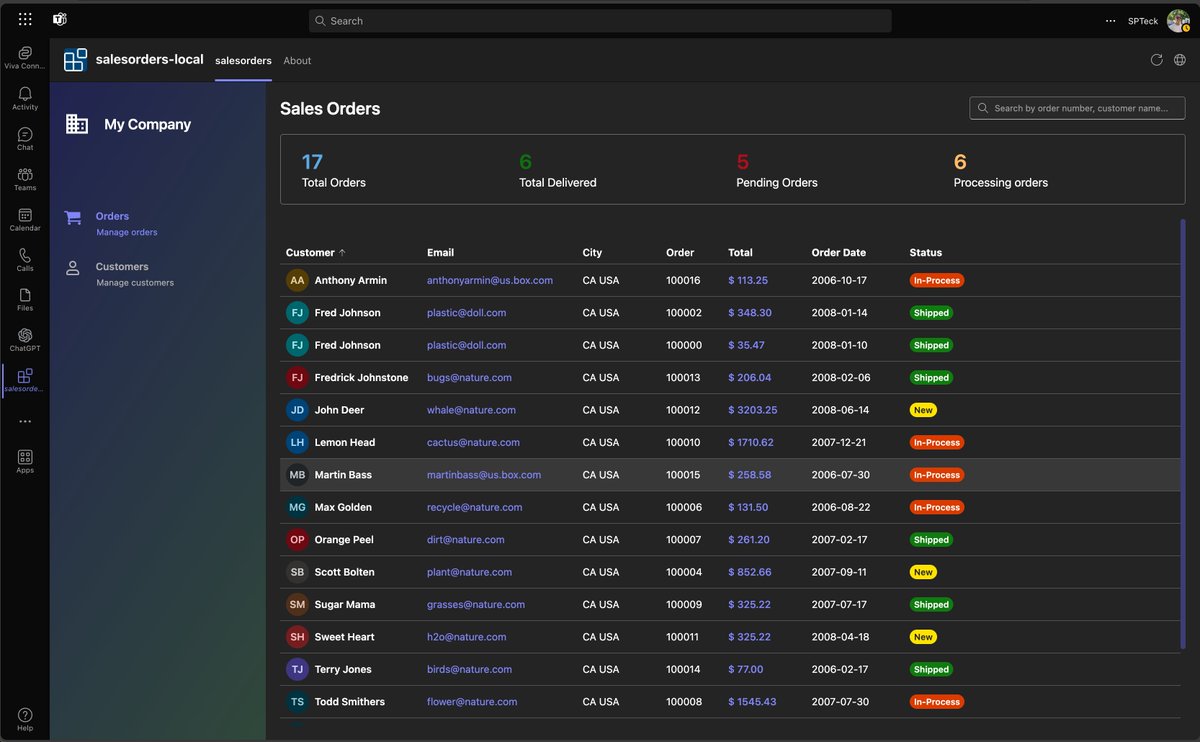Open the app in a web browser

coord(1180,59)
